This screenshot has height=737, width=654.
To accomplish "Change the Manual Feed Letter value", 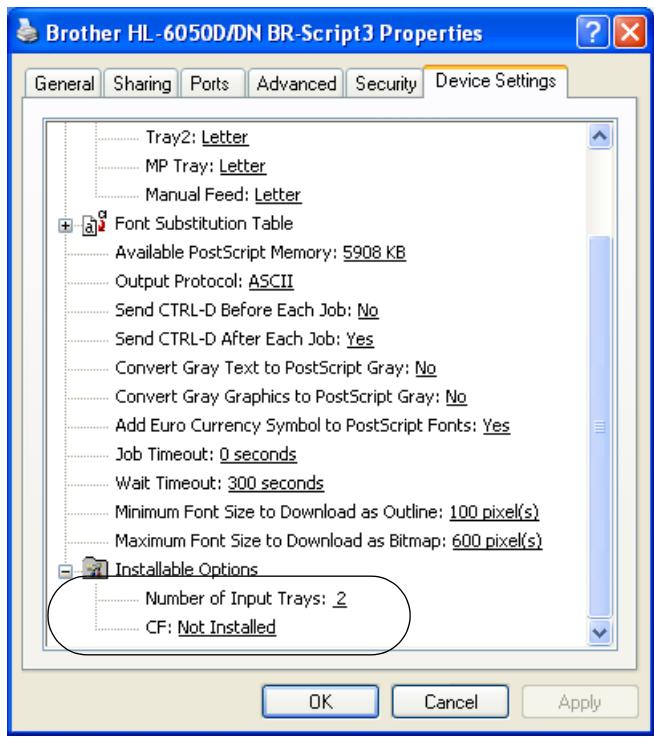I will point(277,195).
